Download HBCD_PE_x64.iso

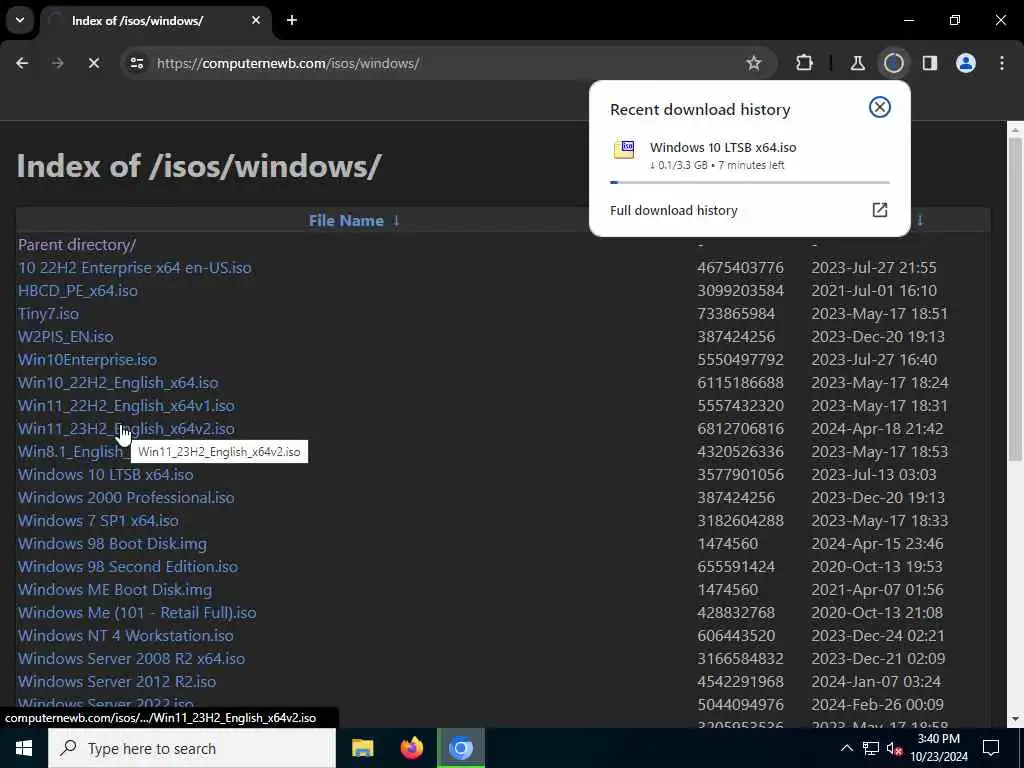pos(78,291)
